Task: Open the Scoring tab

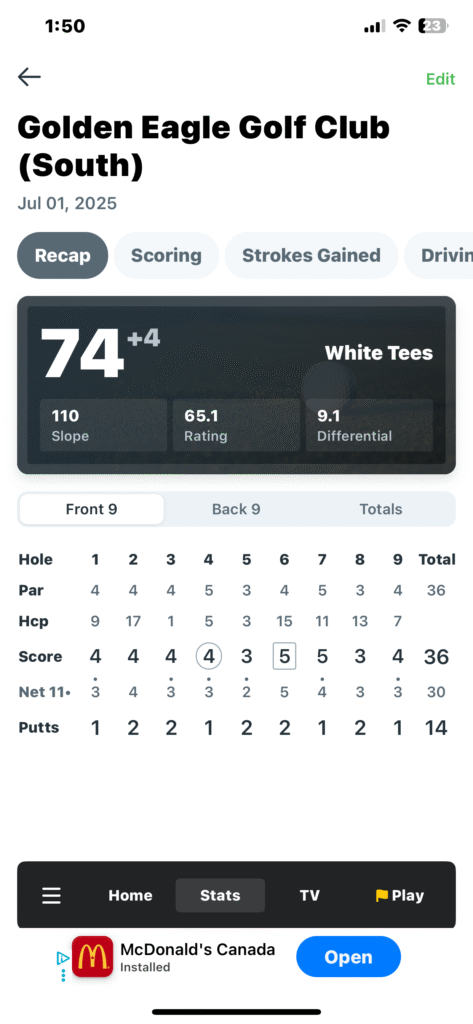Action: (x=166, y=255)
